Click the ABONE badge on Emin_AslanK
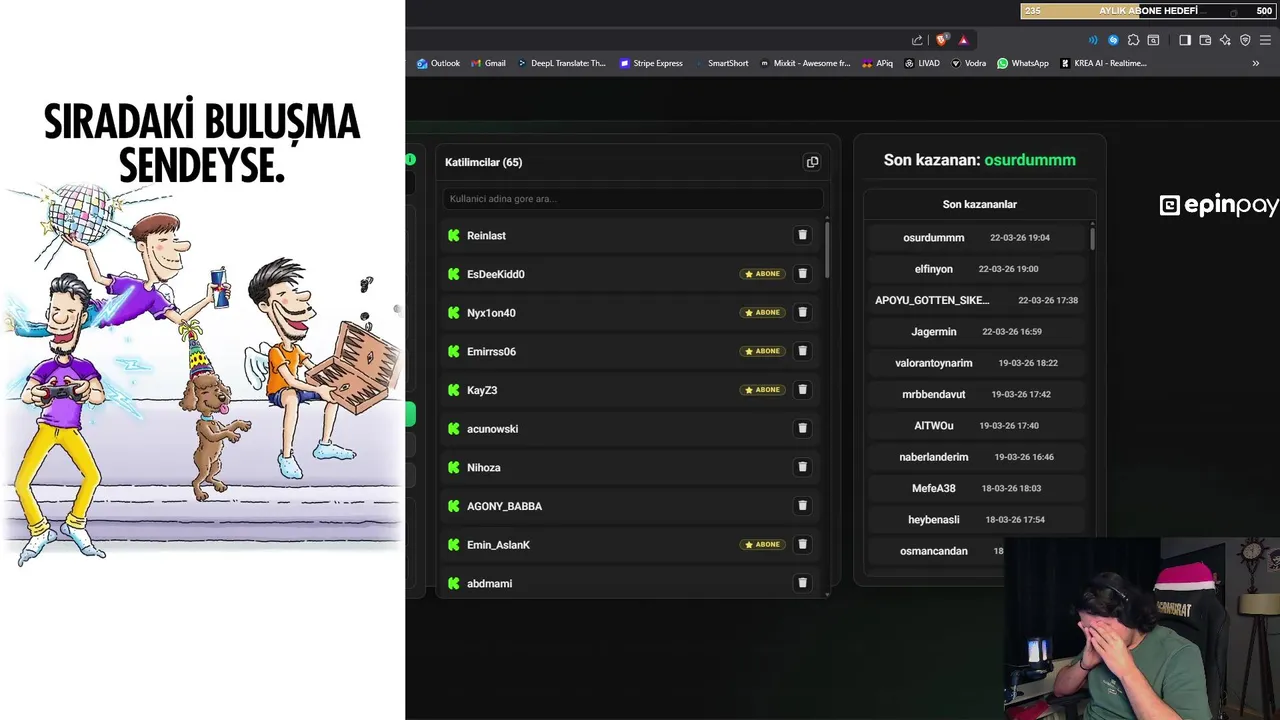The image size is (1280, 720). [x=763, y=545]
